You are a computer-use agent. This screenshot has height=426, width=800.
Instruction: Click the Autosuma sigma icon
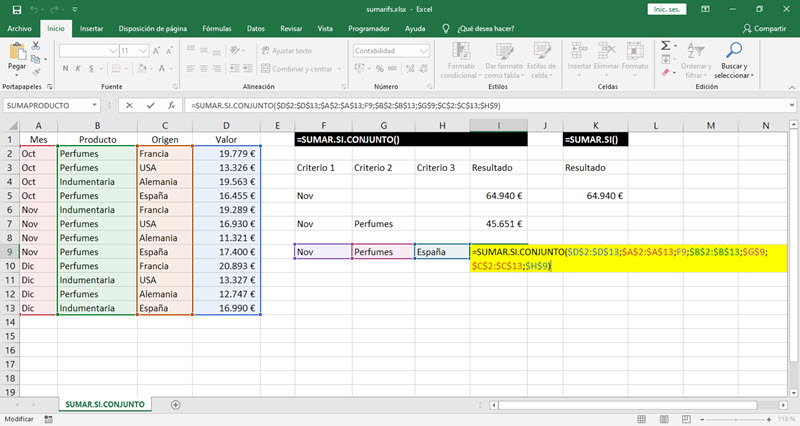click(665, 46)
